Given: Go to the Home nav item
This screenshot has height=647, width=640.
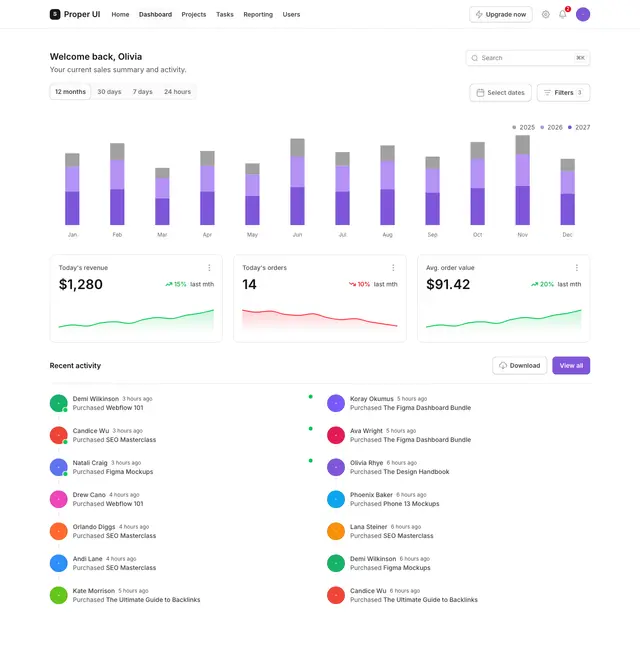Looking at the screenshot, I should 120,14.
